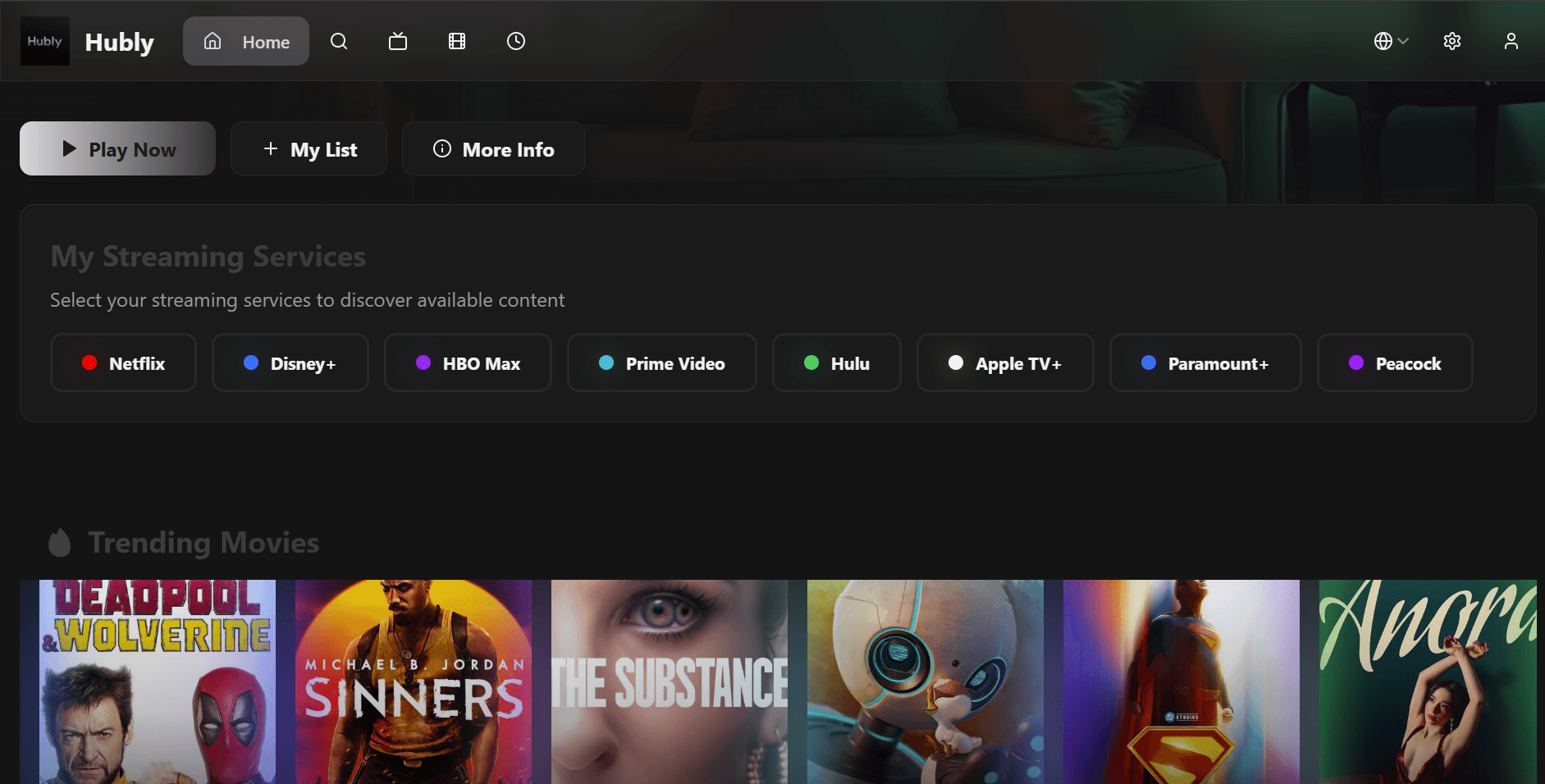The width and height of the screenshot is (1545, 784).
Task: Select the Prime Video service
Action: click(x=661, y=362)
